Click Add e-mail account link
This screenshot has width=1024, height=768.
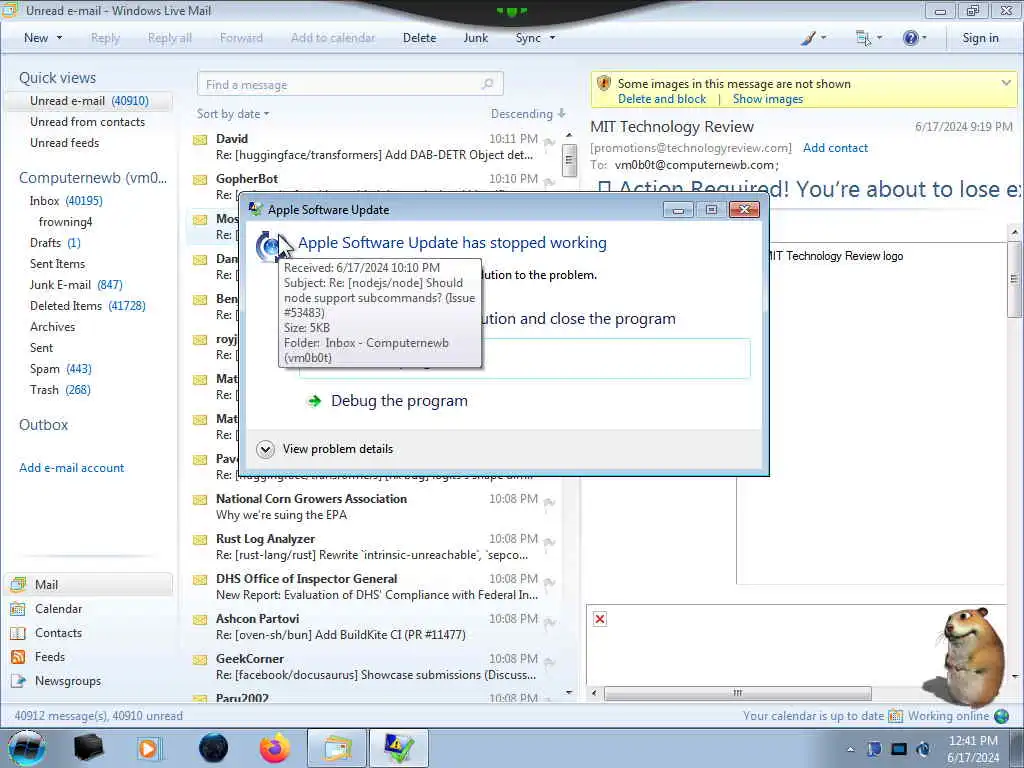tap(71, 468)
